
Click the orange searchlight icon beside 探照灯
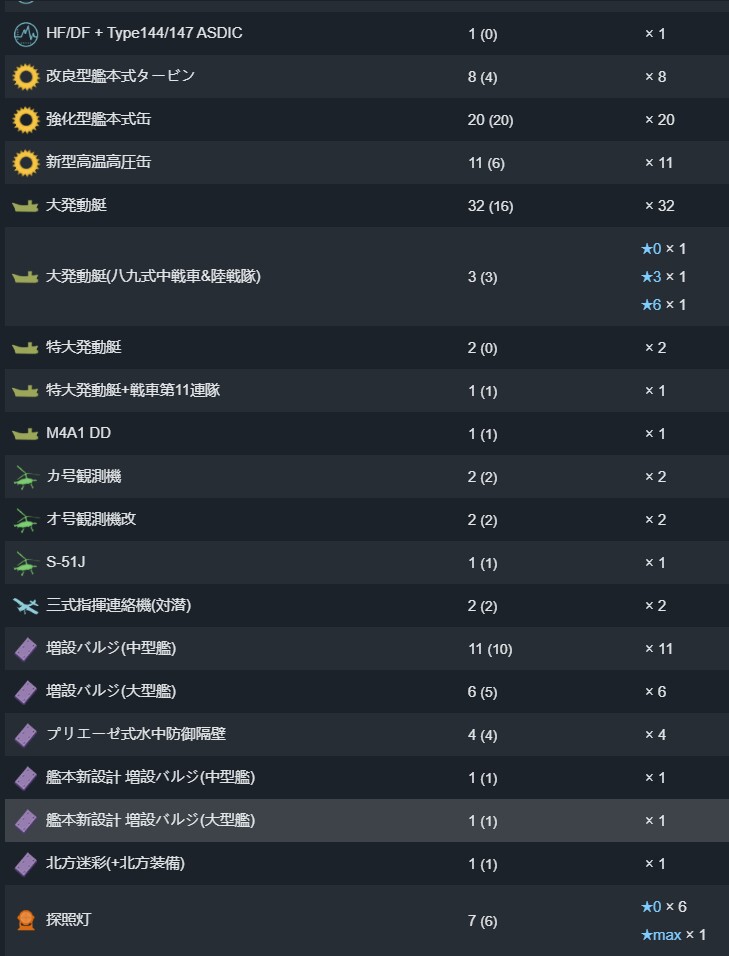point(26,920)
